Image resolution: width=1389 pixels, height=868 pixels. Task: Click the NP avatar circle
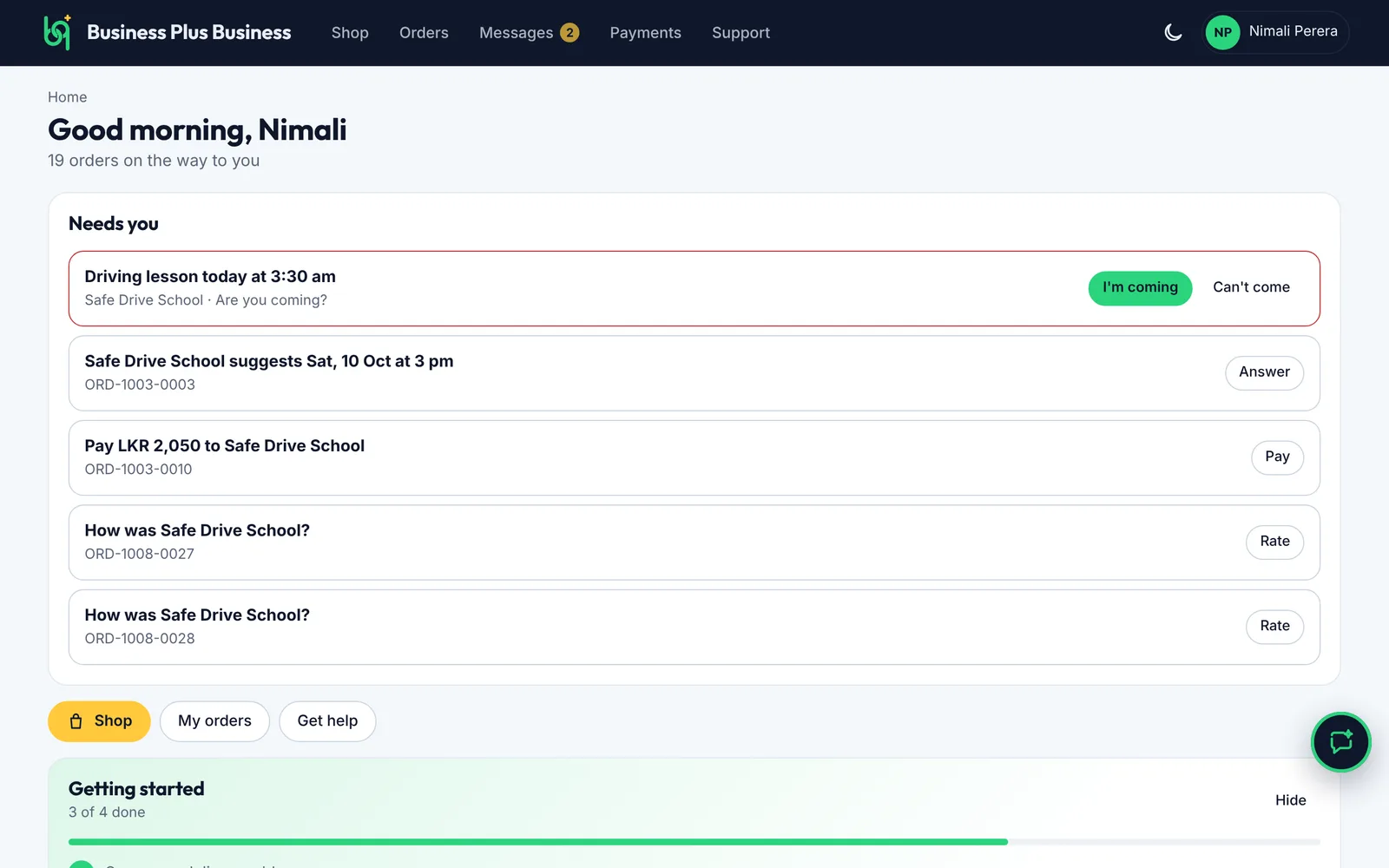coord(1222,33)
